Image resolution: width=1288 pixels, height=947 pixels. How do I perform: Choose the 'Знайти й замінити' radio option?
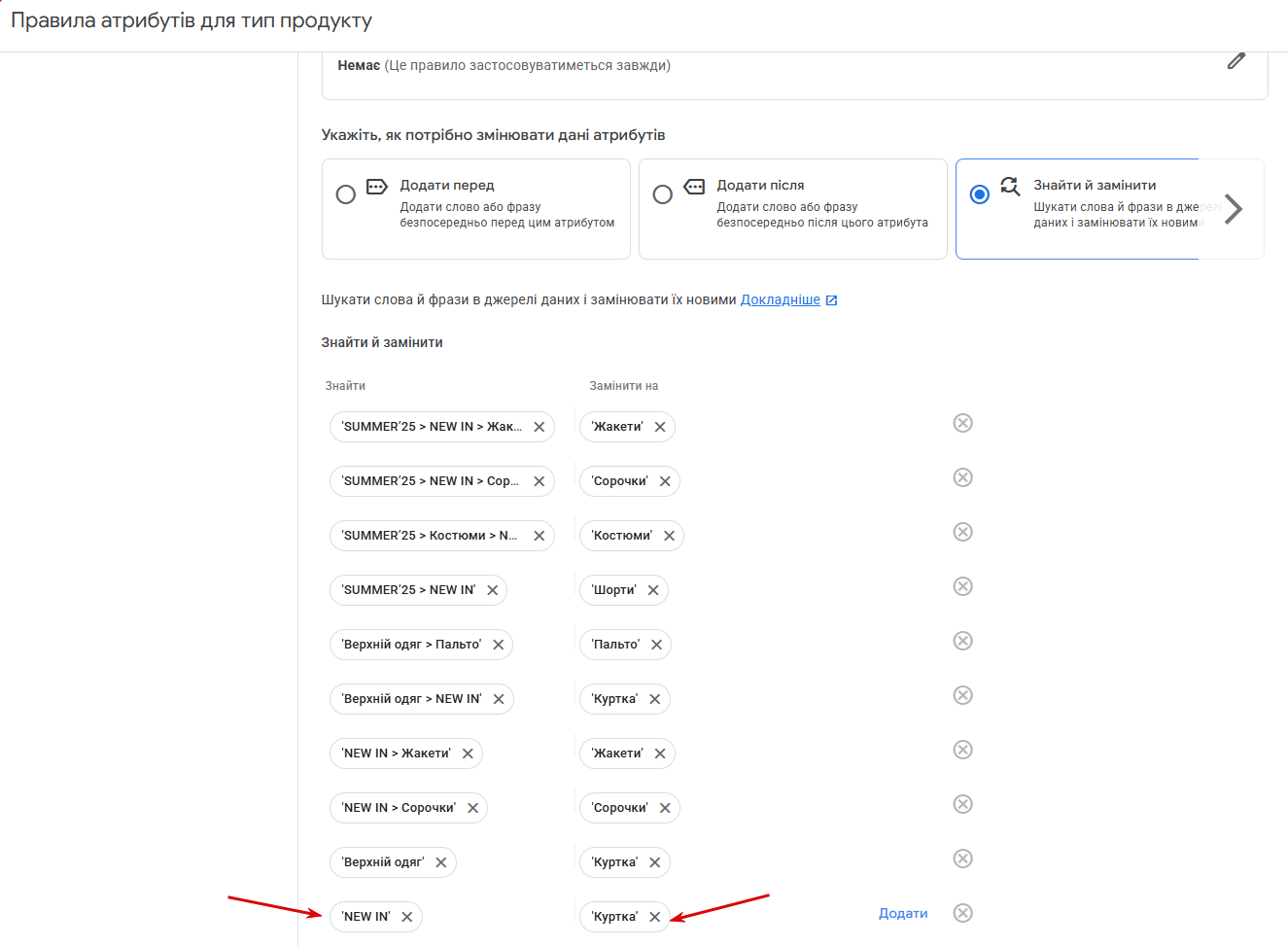979,194
